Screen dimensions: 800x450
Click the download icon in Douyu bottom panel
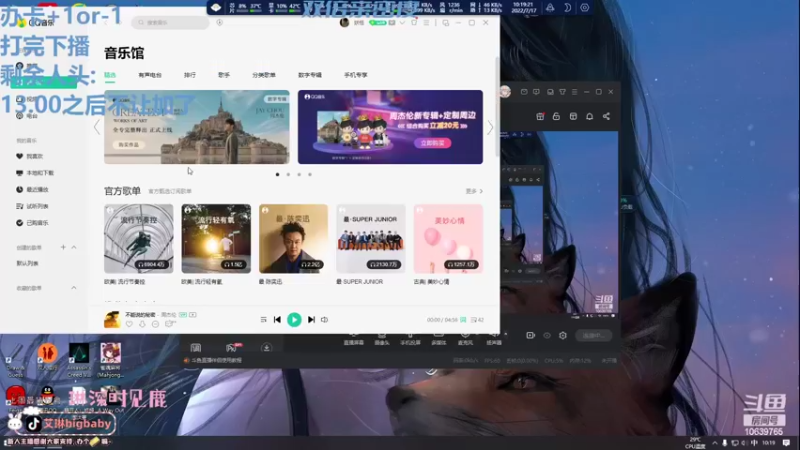pyautogui.click(x=266, y=348)
